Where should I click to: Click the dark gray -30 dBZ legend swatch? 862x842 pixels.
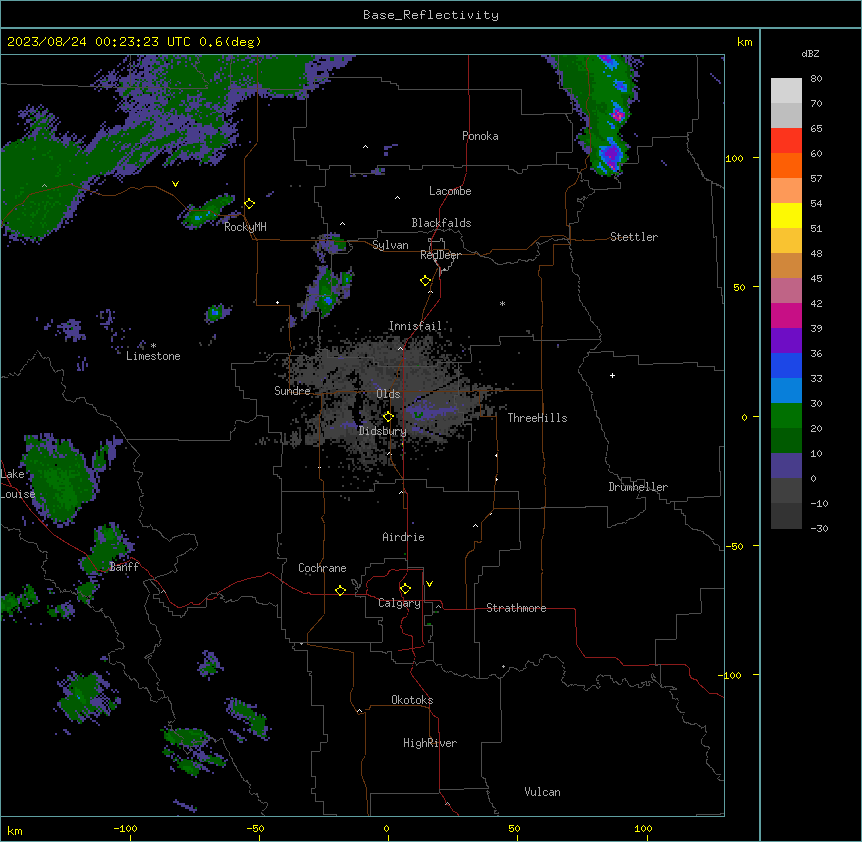786,516
